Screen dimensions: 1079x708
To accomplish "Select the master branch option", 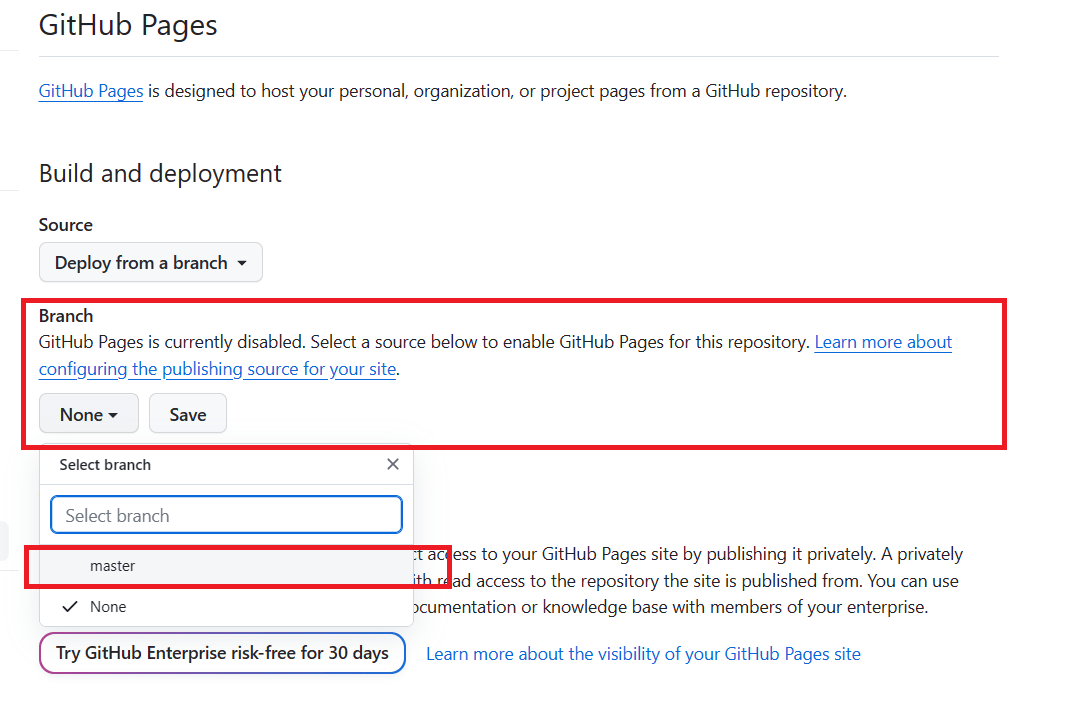I will [226, 566].
